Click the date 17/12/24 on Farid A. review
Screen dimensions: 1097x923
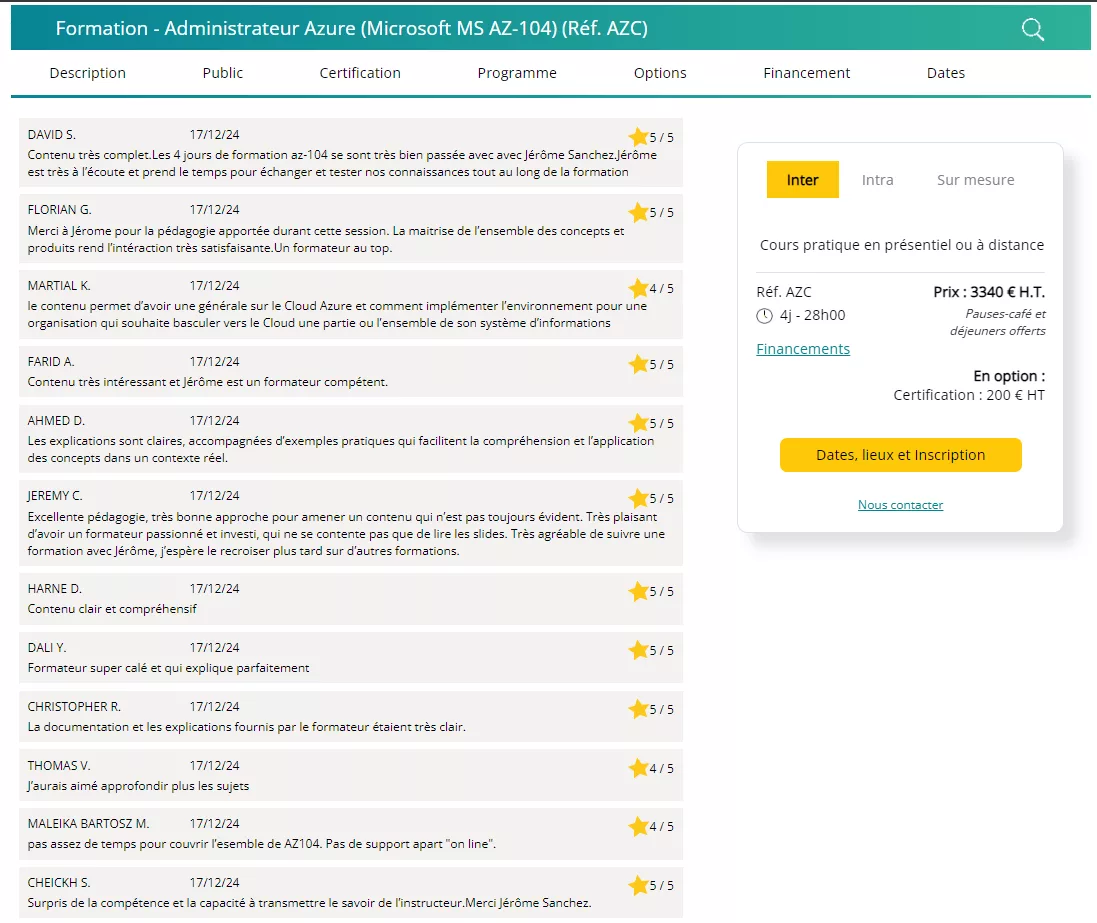214,361
